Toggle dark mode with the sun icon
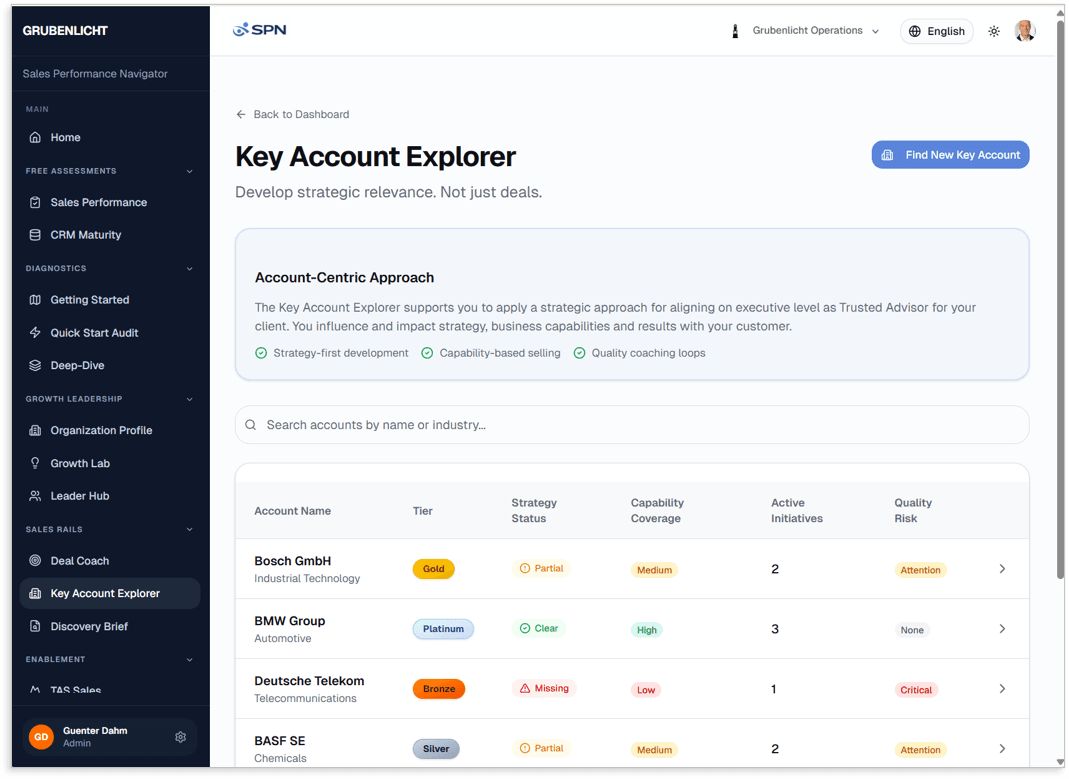The width and height of the screenshot is (1069, 779). pos(994,31)
